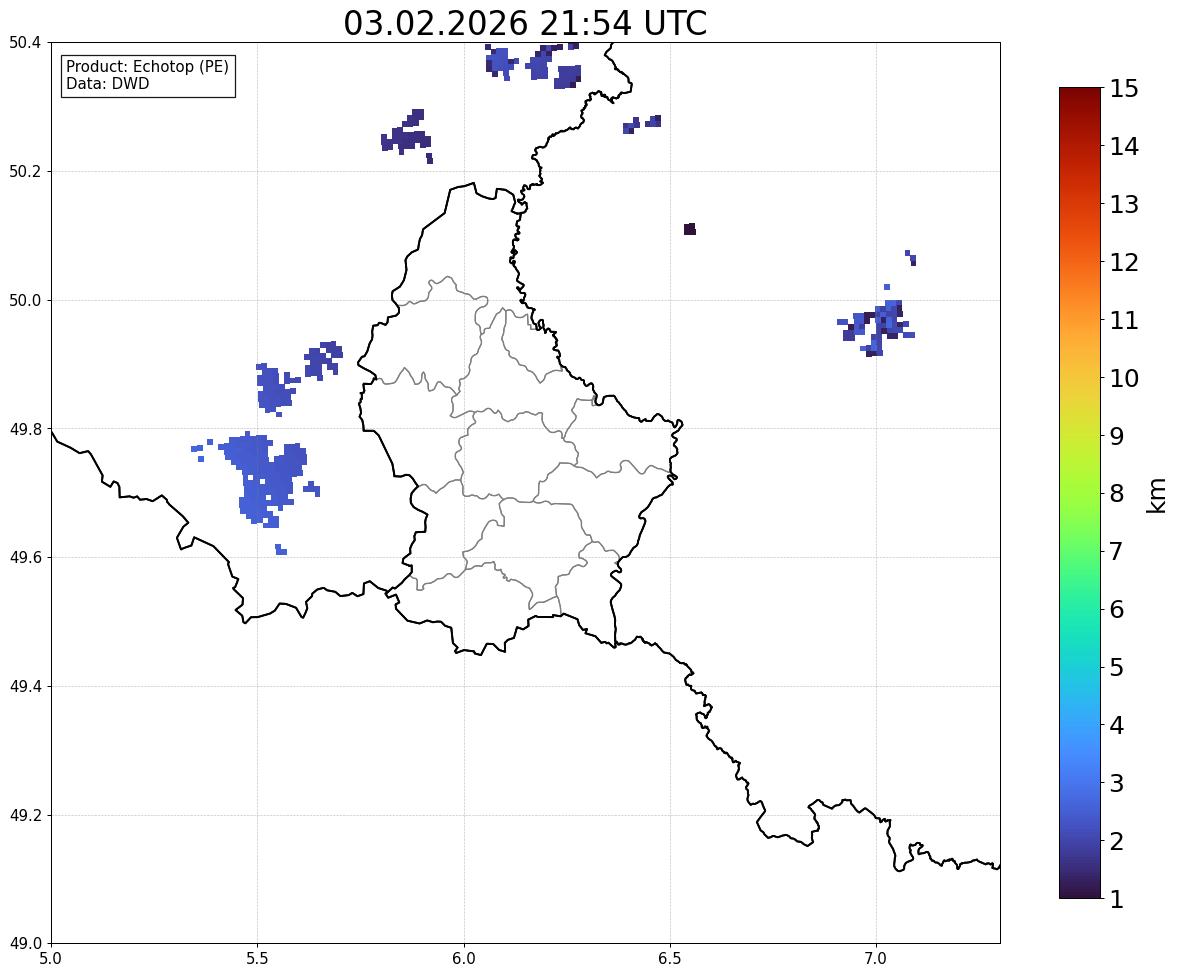Click the title "03.02.2026 21:54 UTC"
This screenshot has width=1178, height=976.
525,23
